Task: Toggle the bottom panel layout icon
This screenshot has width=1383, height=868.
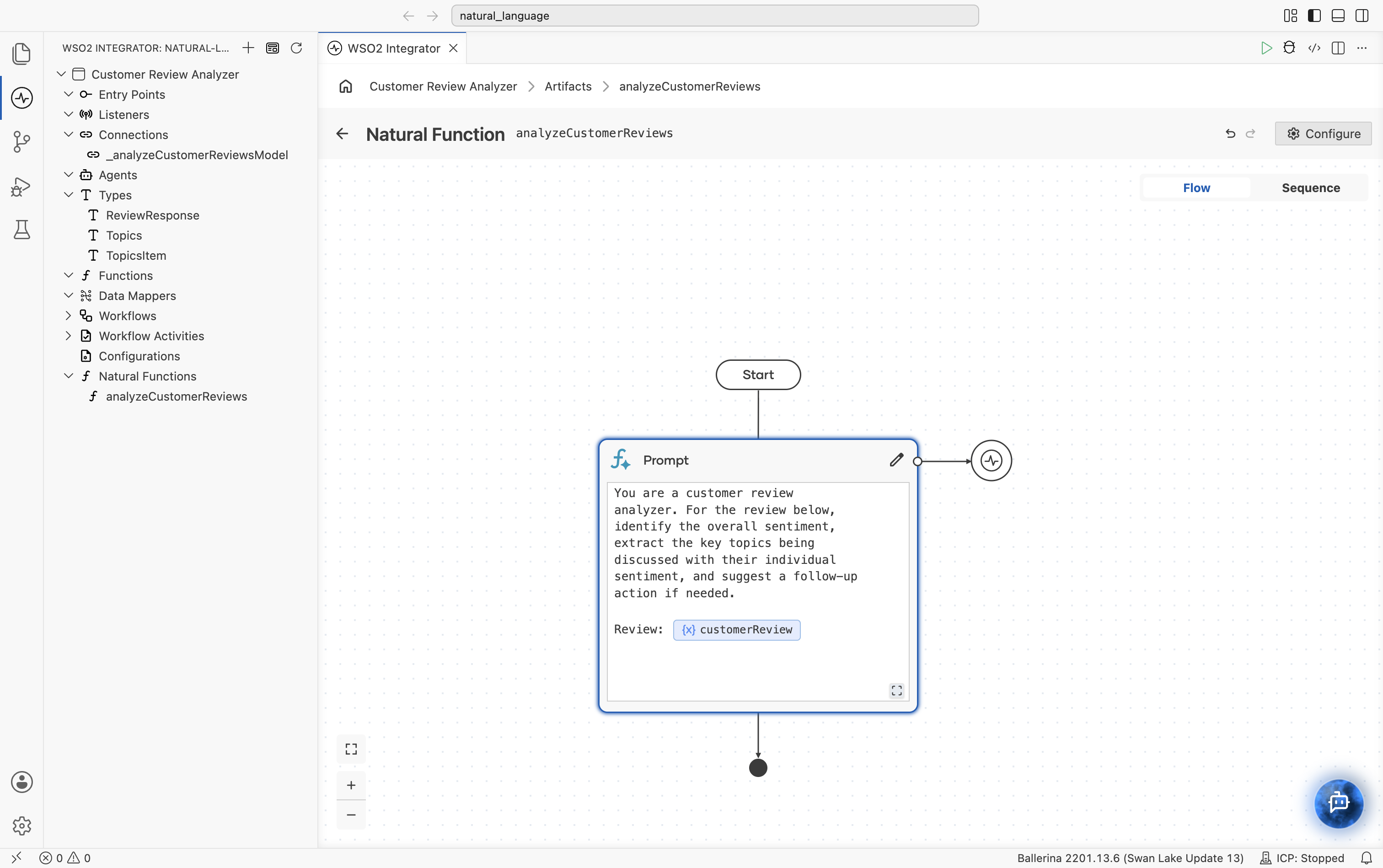Action: pyautogui.click(x=1338, y=16)
